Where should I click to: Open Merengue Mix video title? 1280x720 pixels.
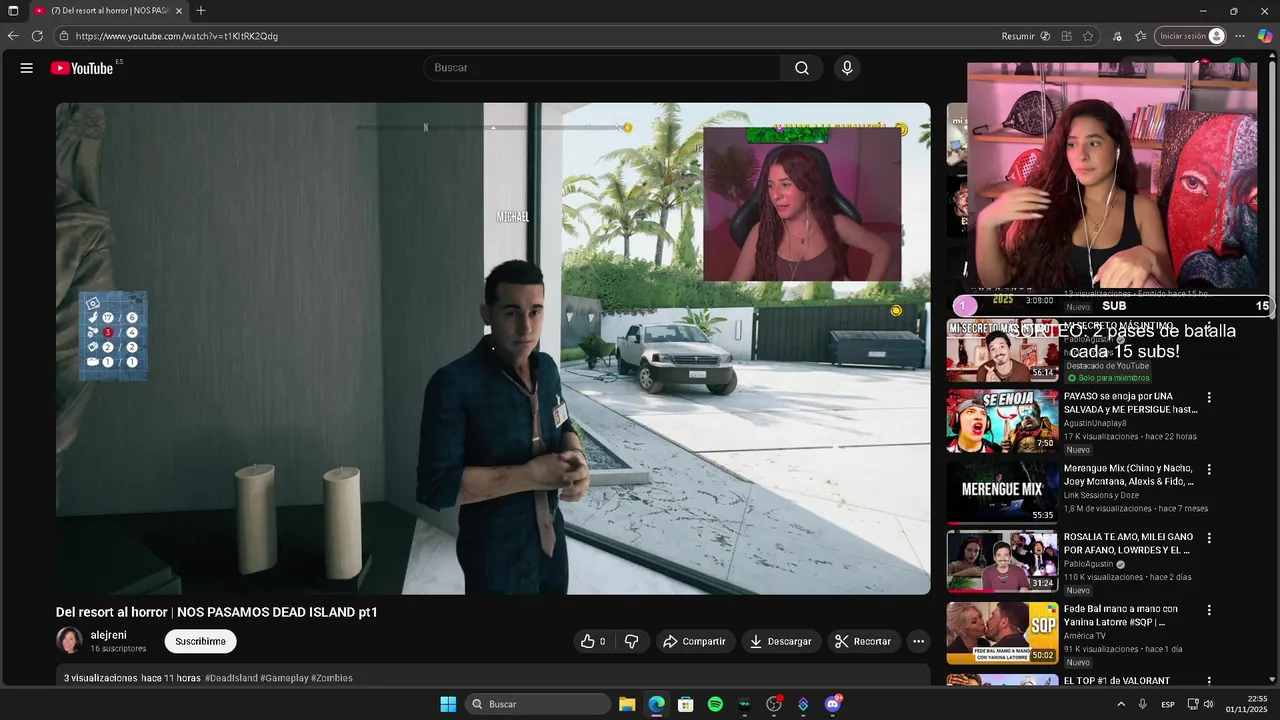click(1128, 475)
